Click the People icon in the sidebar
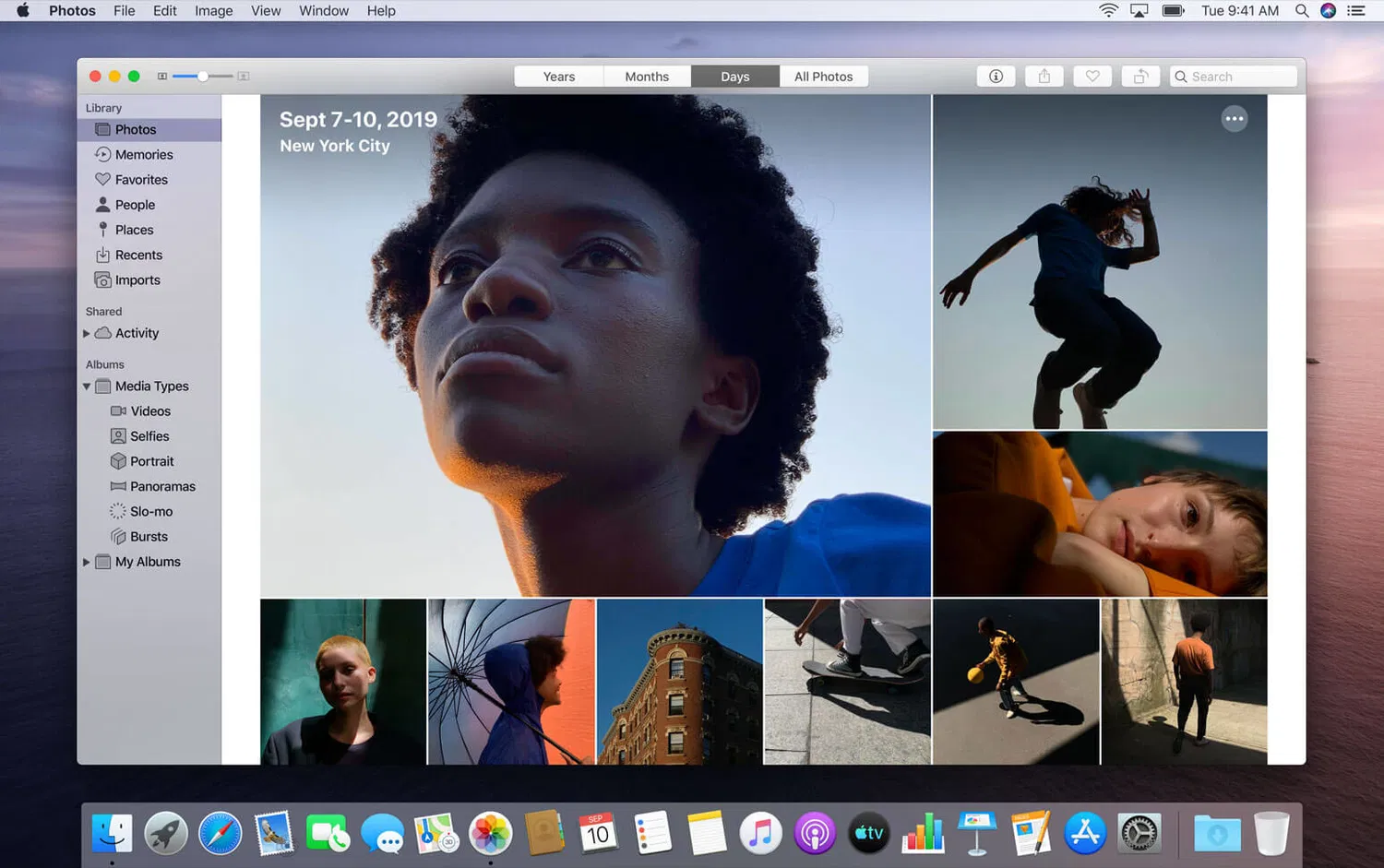 [103, 205]
